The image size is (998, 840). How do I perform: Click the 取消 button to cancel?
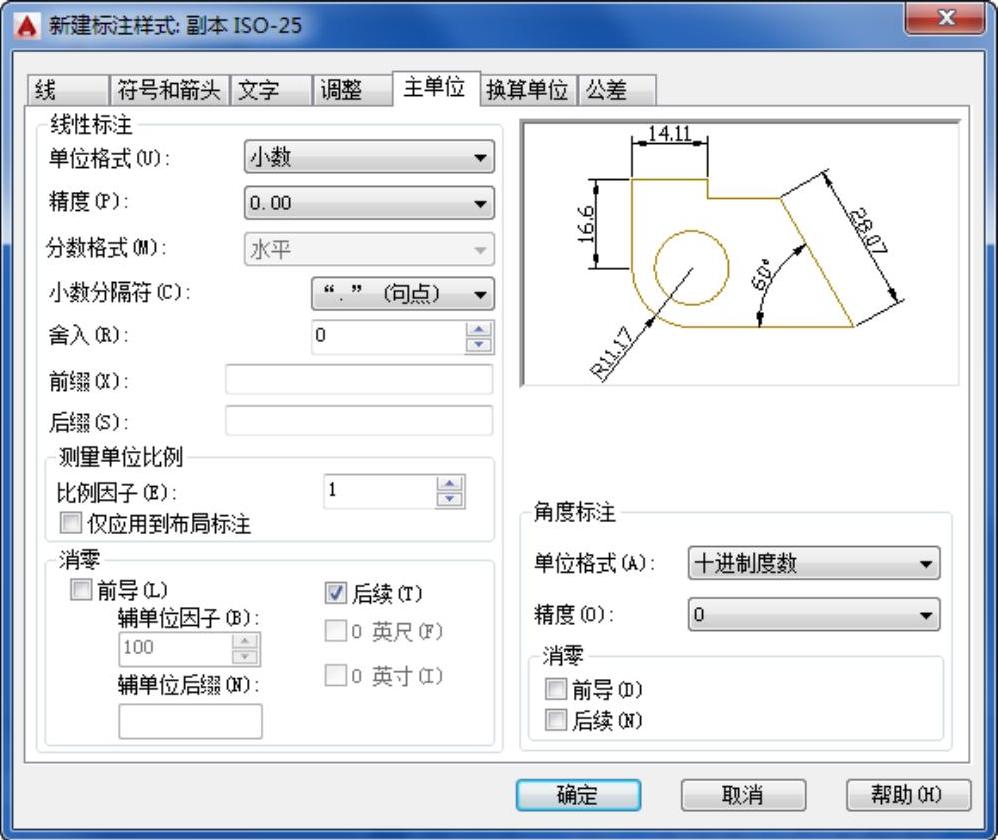pos(742,795)
